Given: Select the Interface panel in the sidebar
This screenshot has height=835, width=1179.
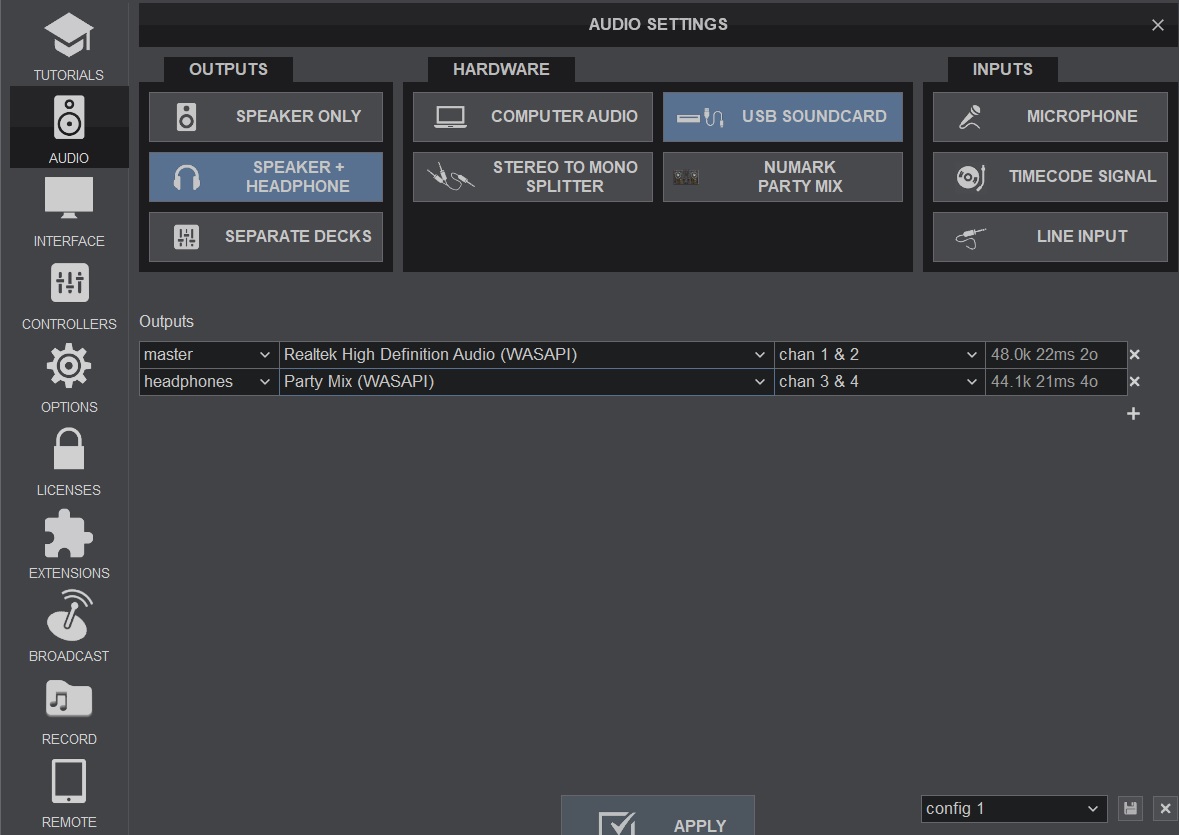Looking at the screenshot, I should click(68, 200).
